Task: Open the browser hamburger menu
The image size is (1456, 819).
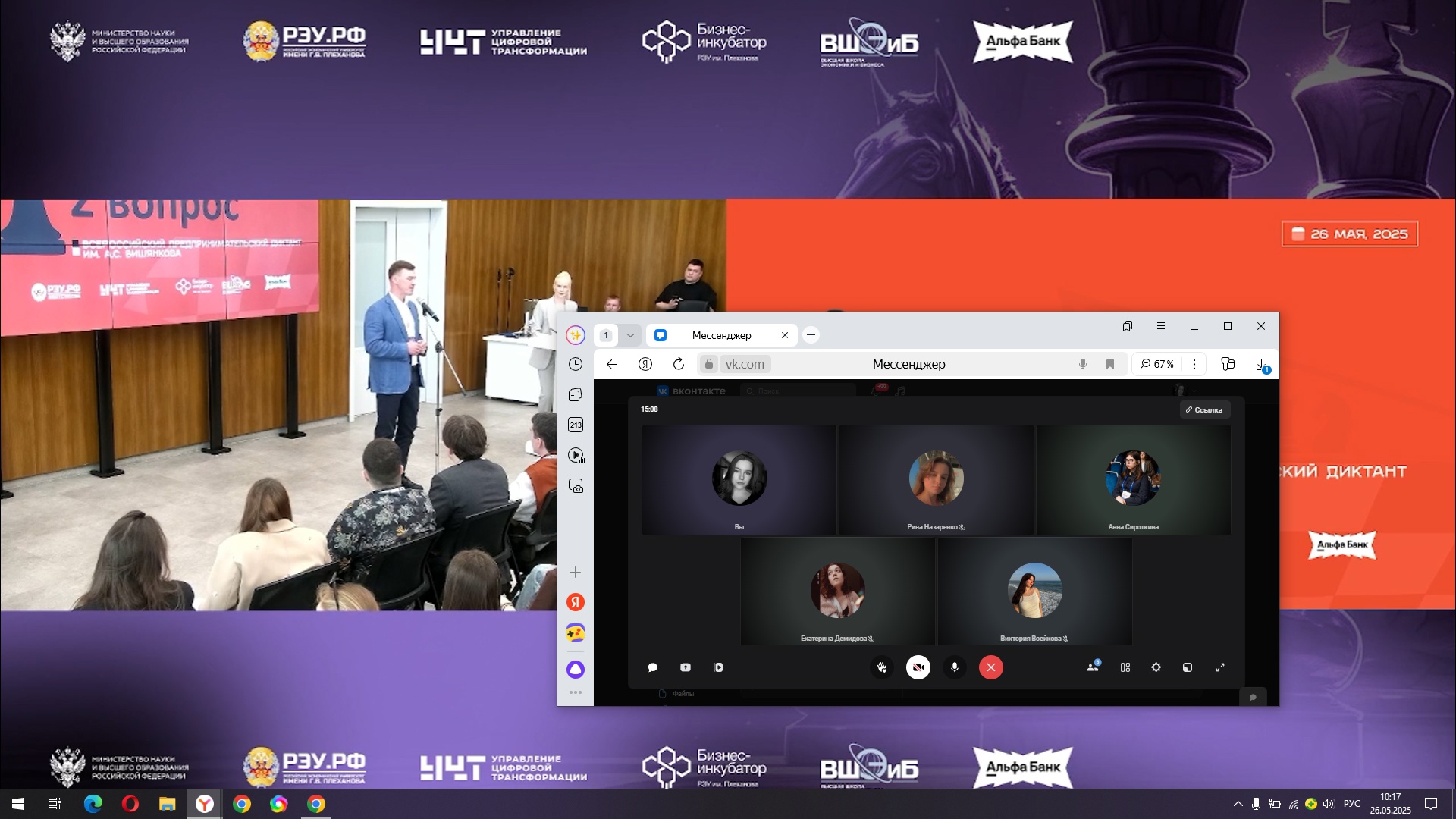Action: pyautogui.click(x=1161, y=326)
